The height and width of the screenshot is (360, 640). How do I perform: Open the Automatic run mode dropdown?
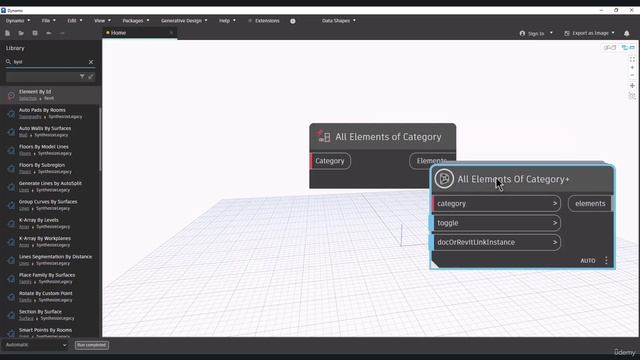[36, 345]
